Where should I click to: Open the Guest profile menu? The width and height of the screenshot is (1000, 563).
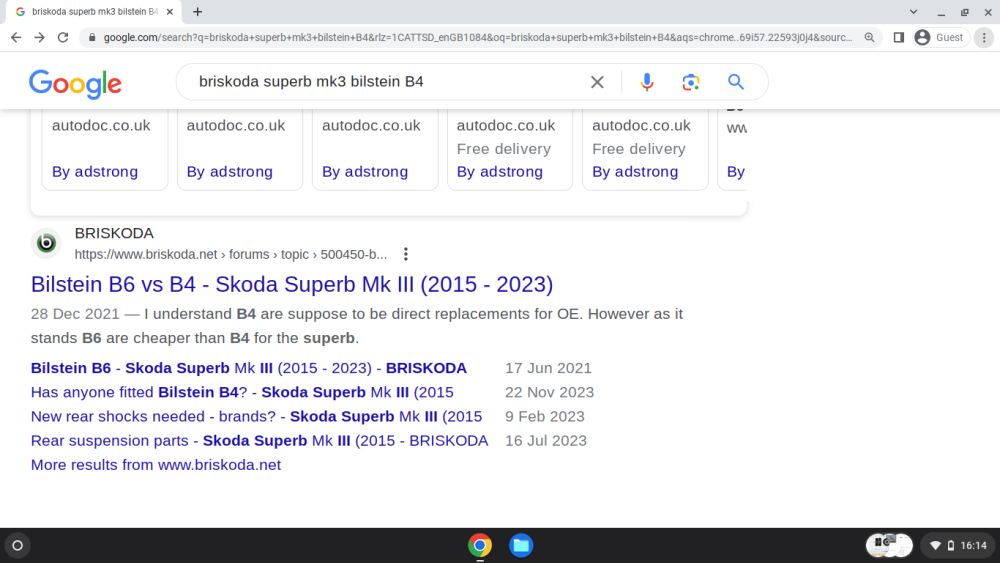click(x=940, y=38)
